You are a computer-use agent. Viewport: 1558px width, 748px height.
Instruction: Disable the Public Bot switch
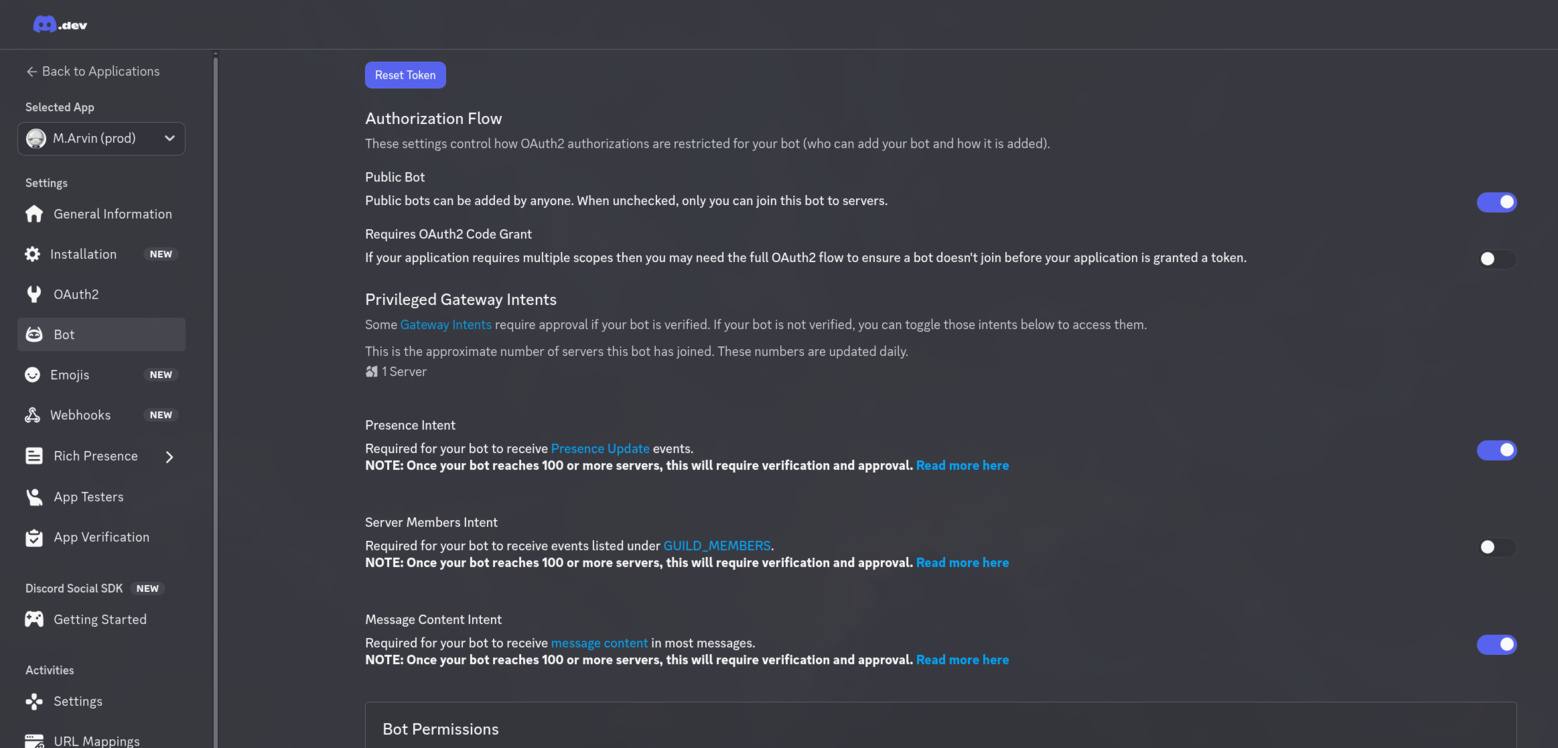tap(1496, 202)
